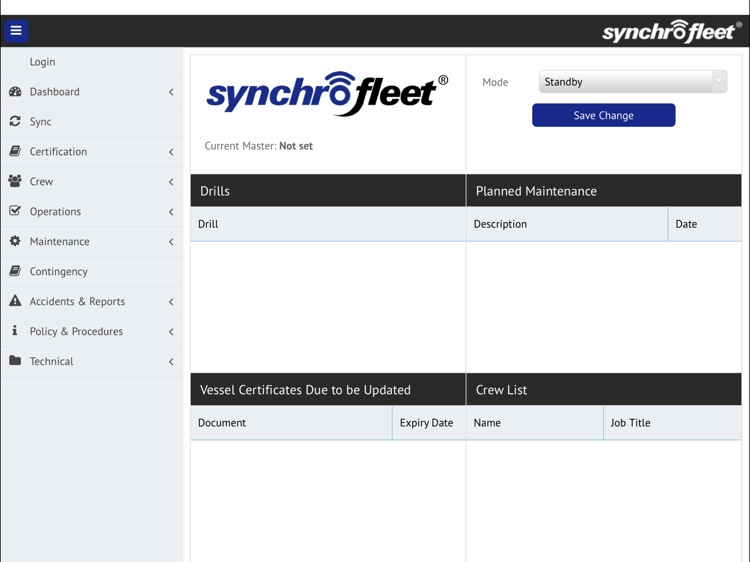Viewport: 750px width, 562px height.
Task: Click the Certification book icon
Action: (15, 151)
